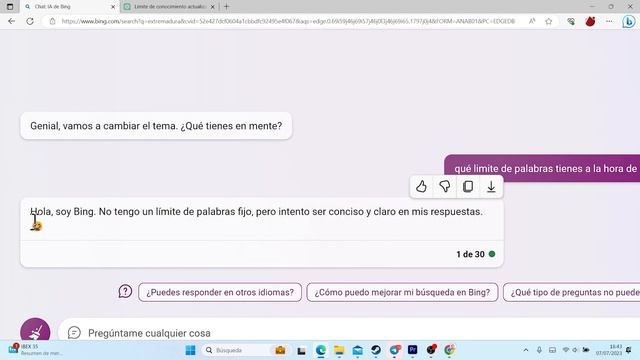This screenshot has height=360, width=640.
Task: Open tab actions menu
Action: [10, 7]
